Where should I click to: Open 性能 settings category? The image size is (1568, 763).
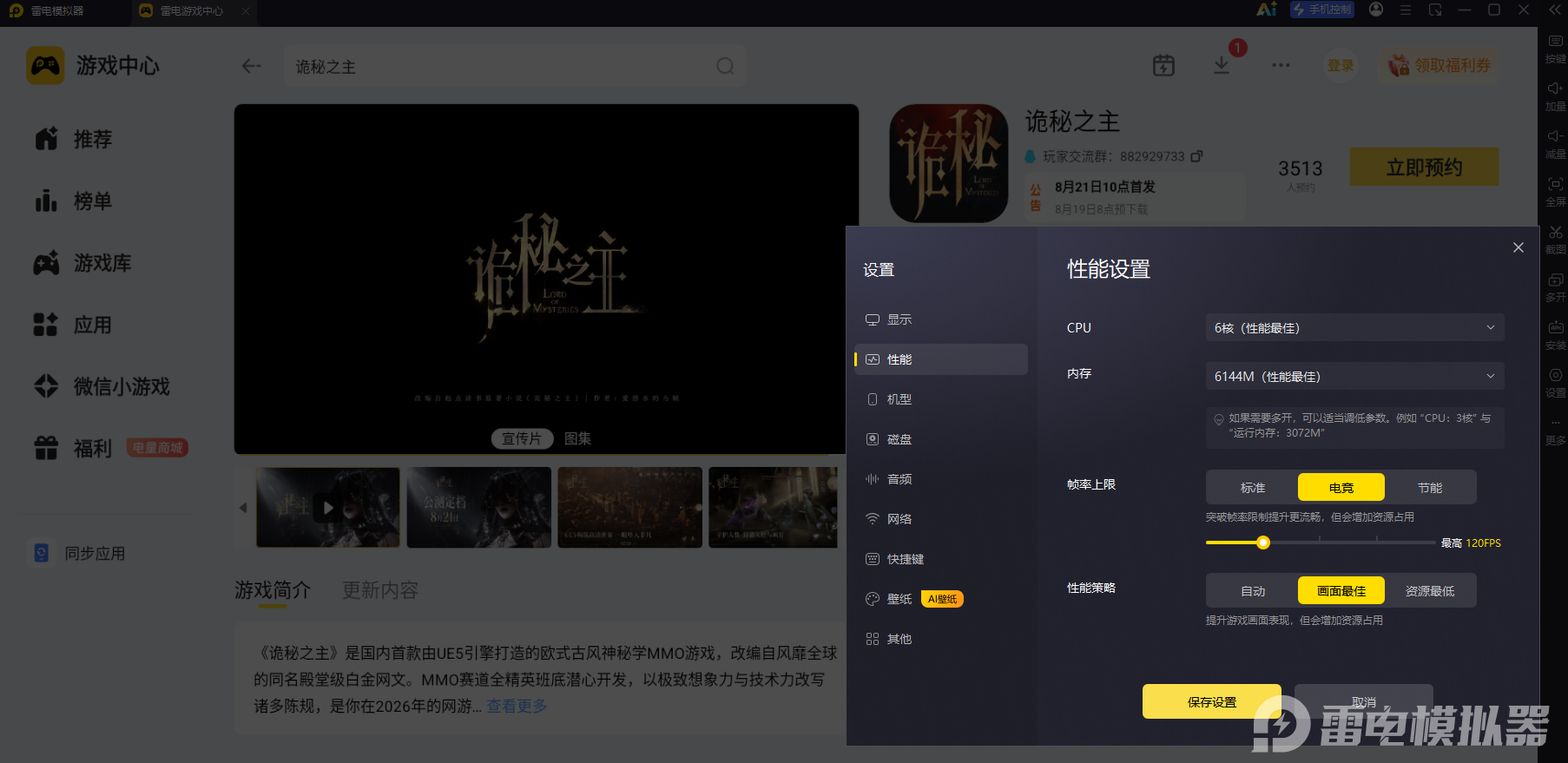[x=941, y=359]
